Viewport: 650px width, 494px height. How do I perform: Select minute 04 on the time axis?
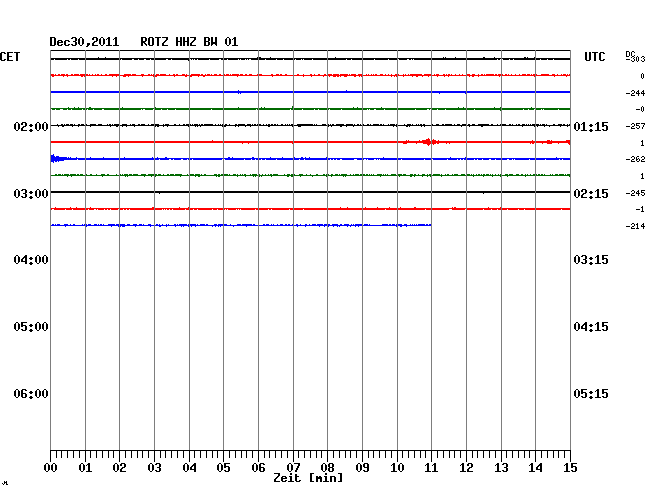click(x=189, y=468)
